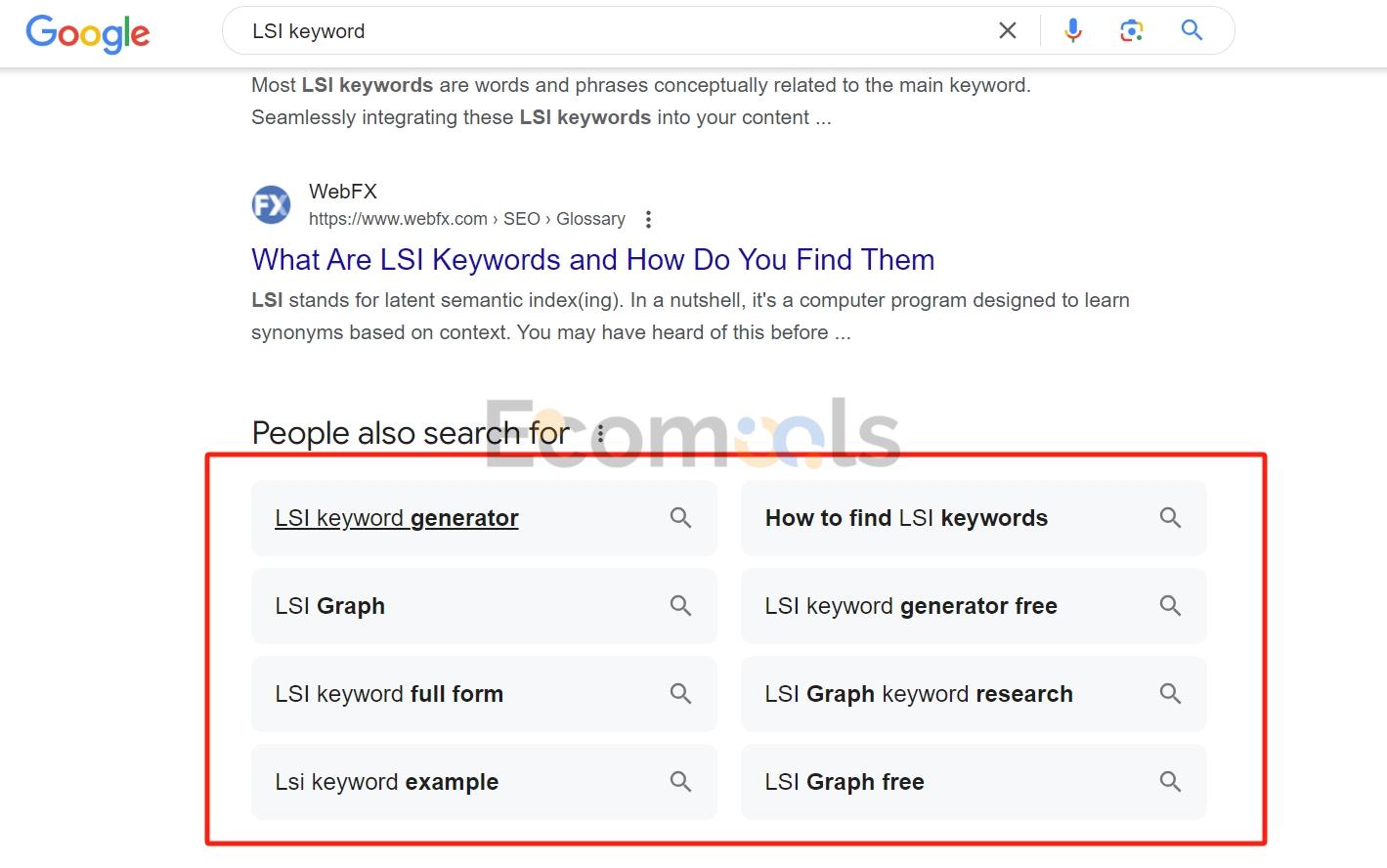Click the blue search magnifier icon
1387x868 pixels.
coord(1192,30)
